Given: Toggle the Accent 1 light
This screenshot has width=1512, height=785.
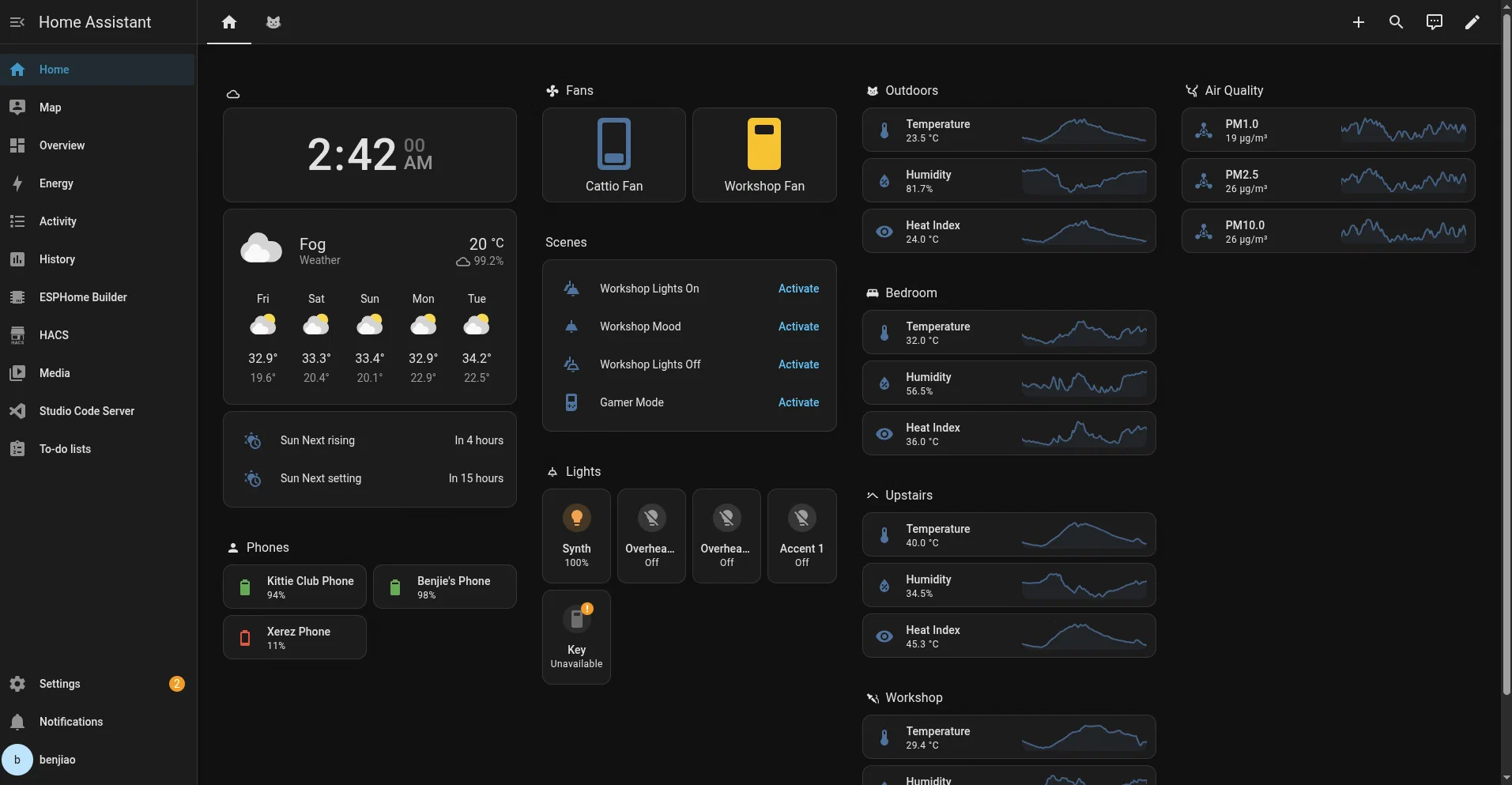Looking at the screenshot, I should tap(801, 536).
